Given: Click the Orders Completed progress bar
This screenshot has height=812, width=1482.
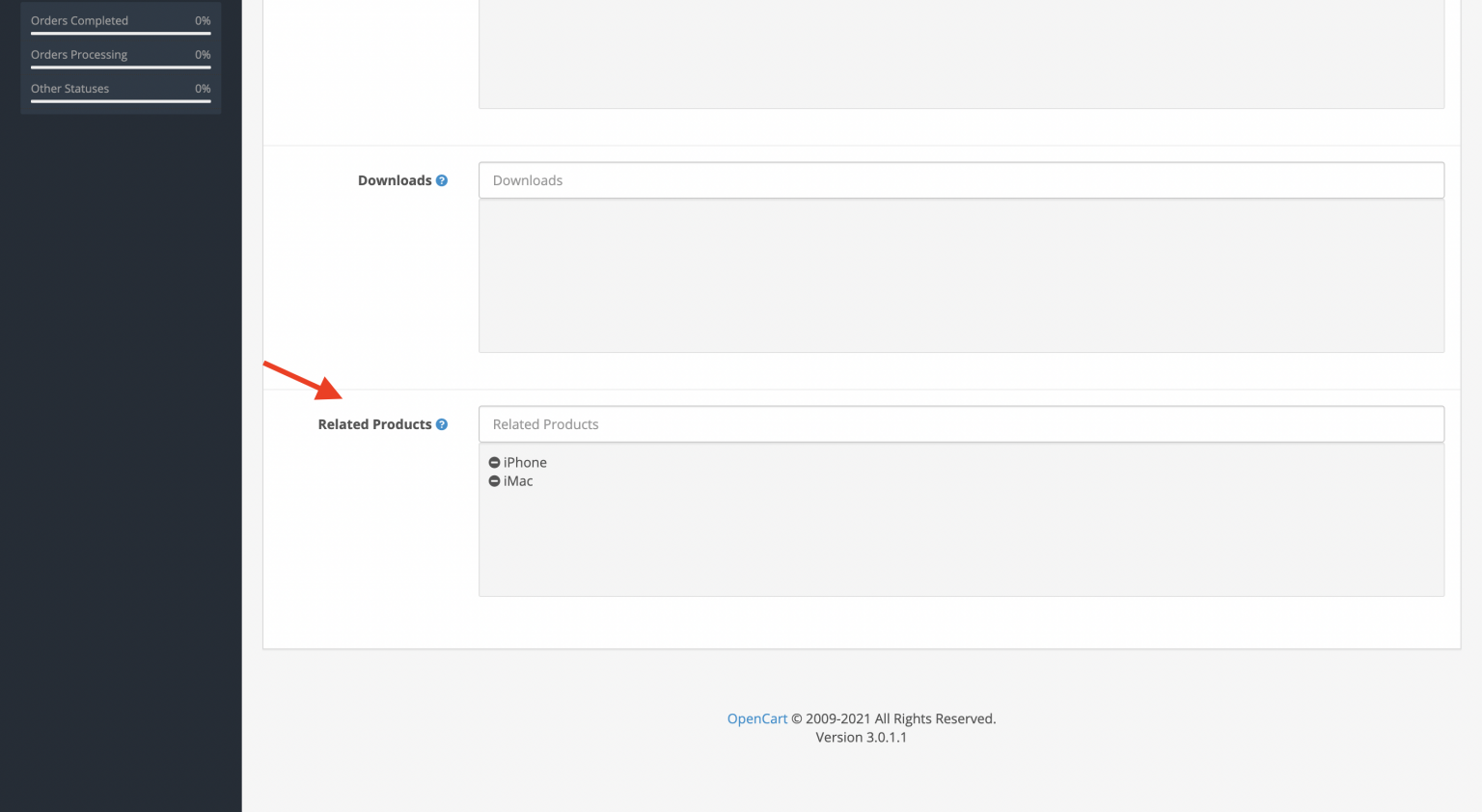Looking at the screenshot, I should click(x=120, y=33).
